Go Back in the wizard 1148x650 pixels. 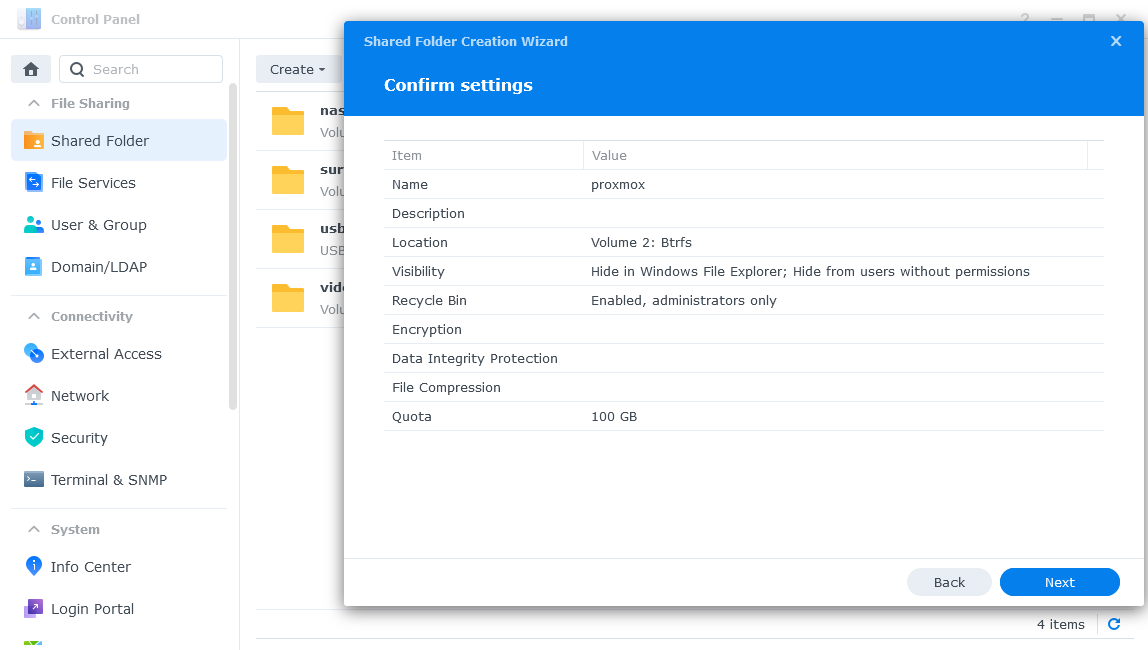pos(949,582)
